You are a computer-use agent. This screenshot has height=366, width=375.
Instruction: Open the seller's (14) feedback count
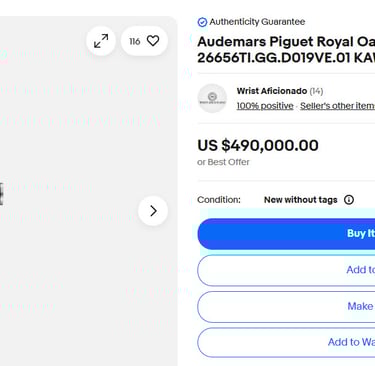pos(316,91)
